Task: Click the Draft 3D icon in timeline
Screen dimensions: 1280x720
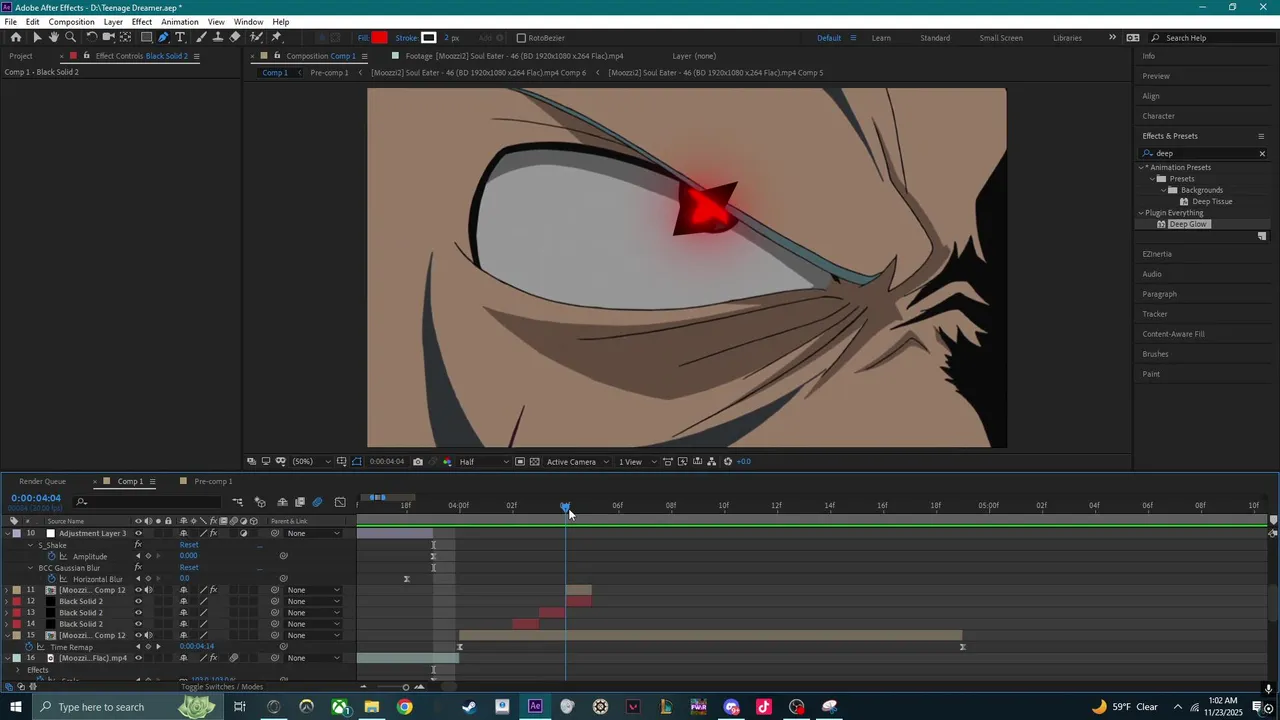Action: [260, 502]
